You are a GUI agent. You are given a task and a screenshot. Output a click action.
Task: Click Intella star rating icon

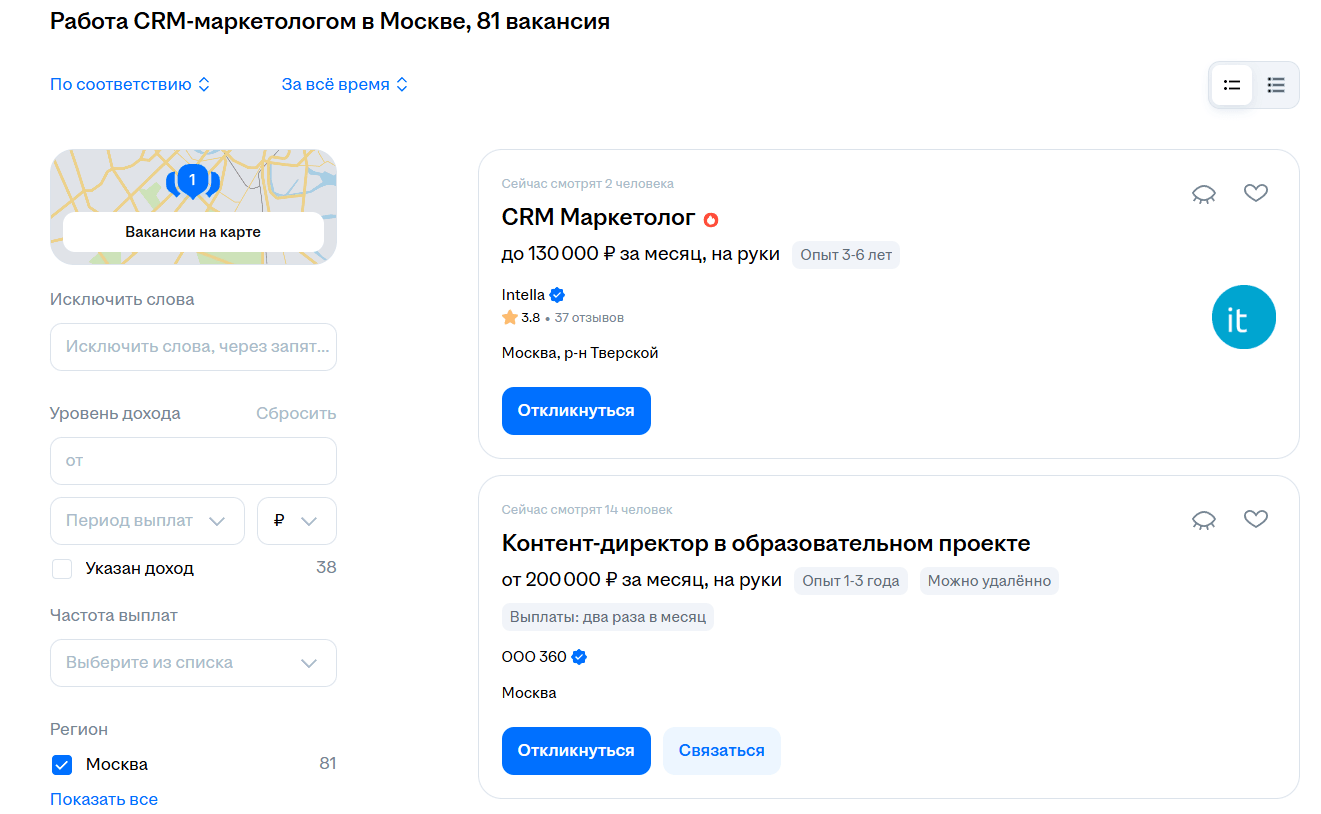point(510,318)
